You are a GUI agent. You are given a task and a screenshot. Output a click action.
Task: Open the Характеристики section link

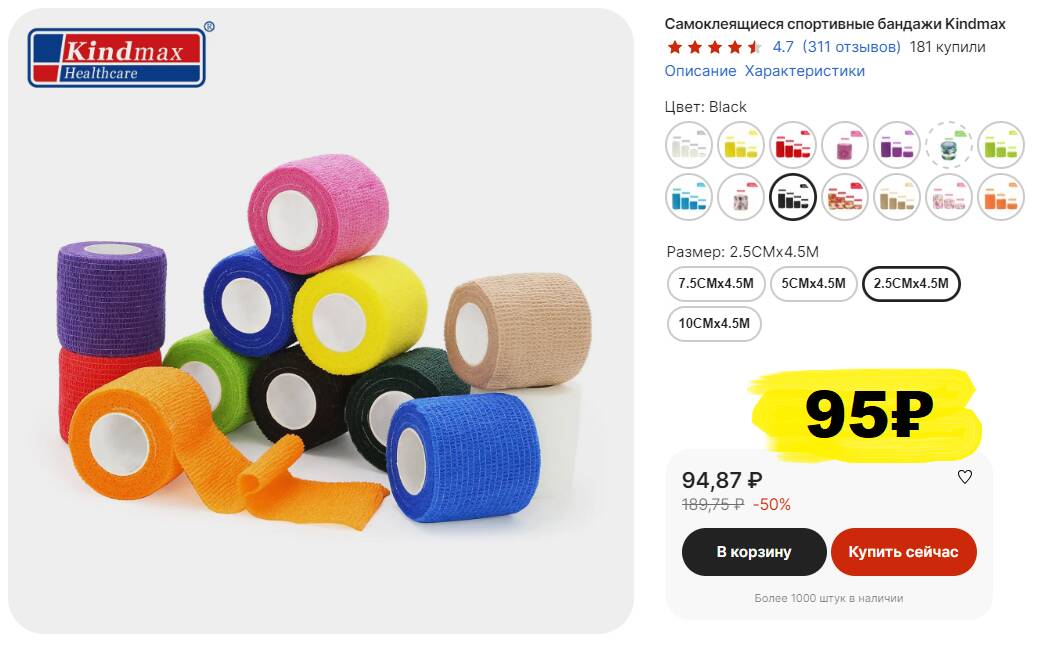(805, 71)
